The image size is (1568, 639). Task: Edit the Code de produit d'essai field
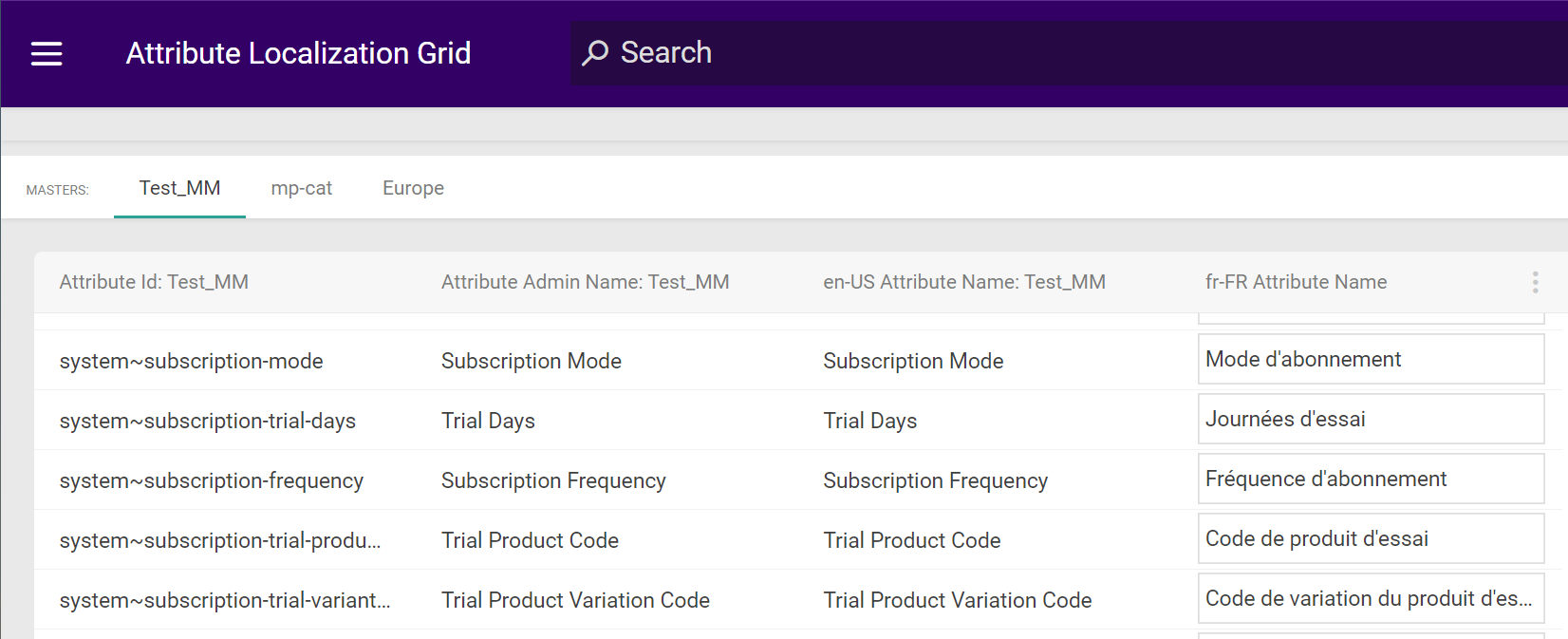click(1371, 539)
